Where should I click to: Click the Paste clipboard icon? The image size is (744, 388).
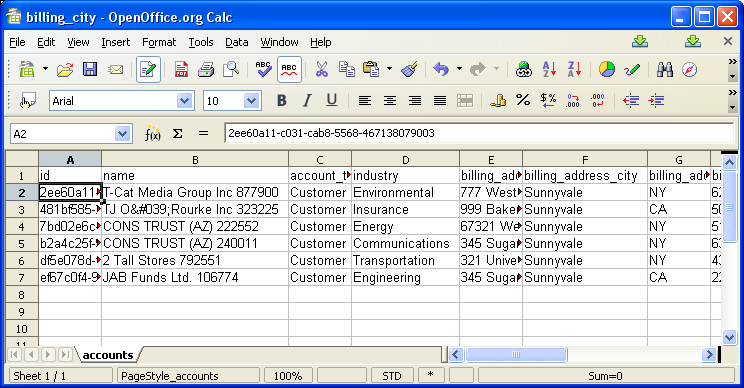pyautogui.click(x=371, y=70)
